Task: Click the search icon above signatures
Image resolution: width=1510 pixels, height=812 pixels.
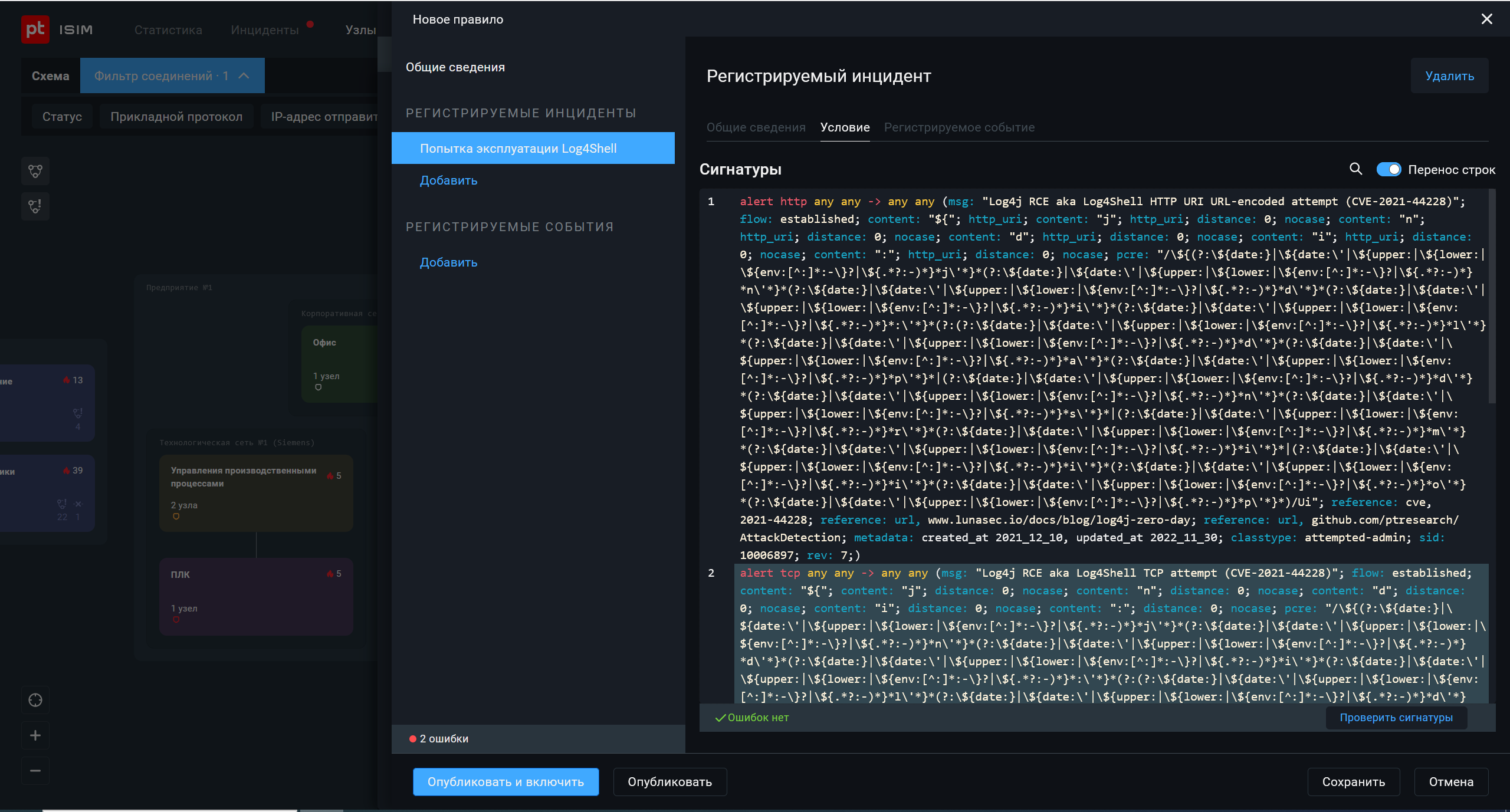Action: 1355,169
